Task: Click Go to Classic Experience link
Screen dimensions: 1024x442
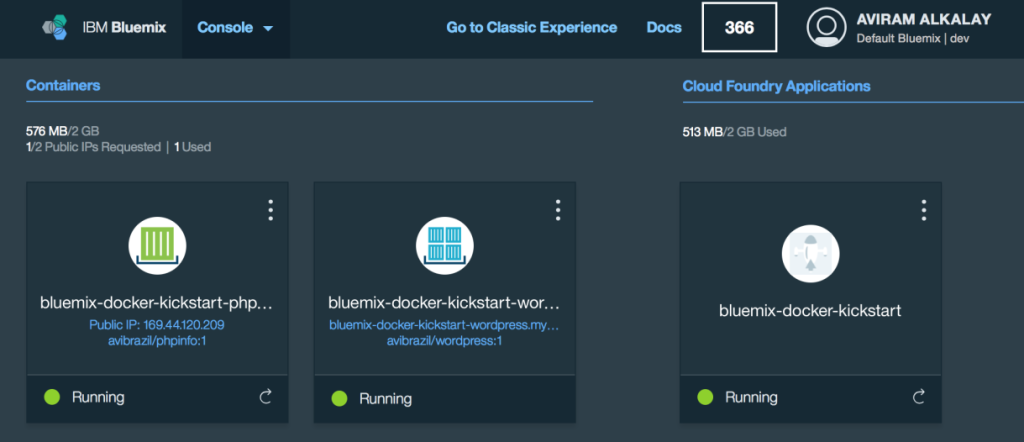Action: (x=531, y=28)
